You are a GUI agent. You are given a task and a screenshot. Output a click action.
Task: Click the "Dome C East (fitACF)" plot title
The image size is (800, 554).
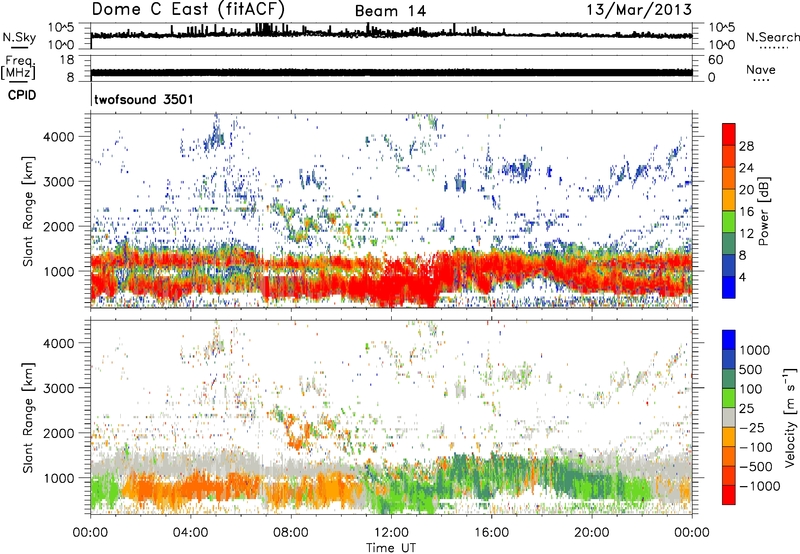[x=188, y=9]
